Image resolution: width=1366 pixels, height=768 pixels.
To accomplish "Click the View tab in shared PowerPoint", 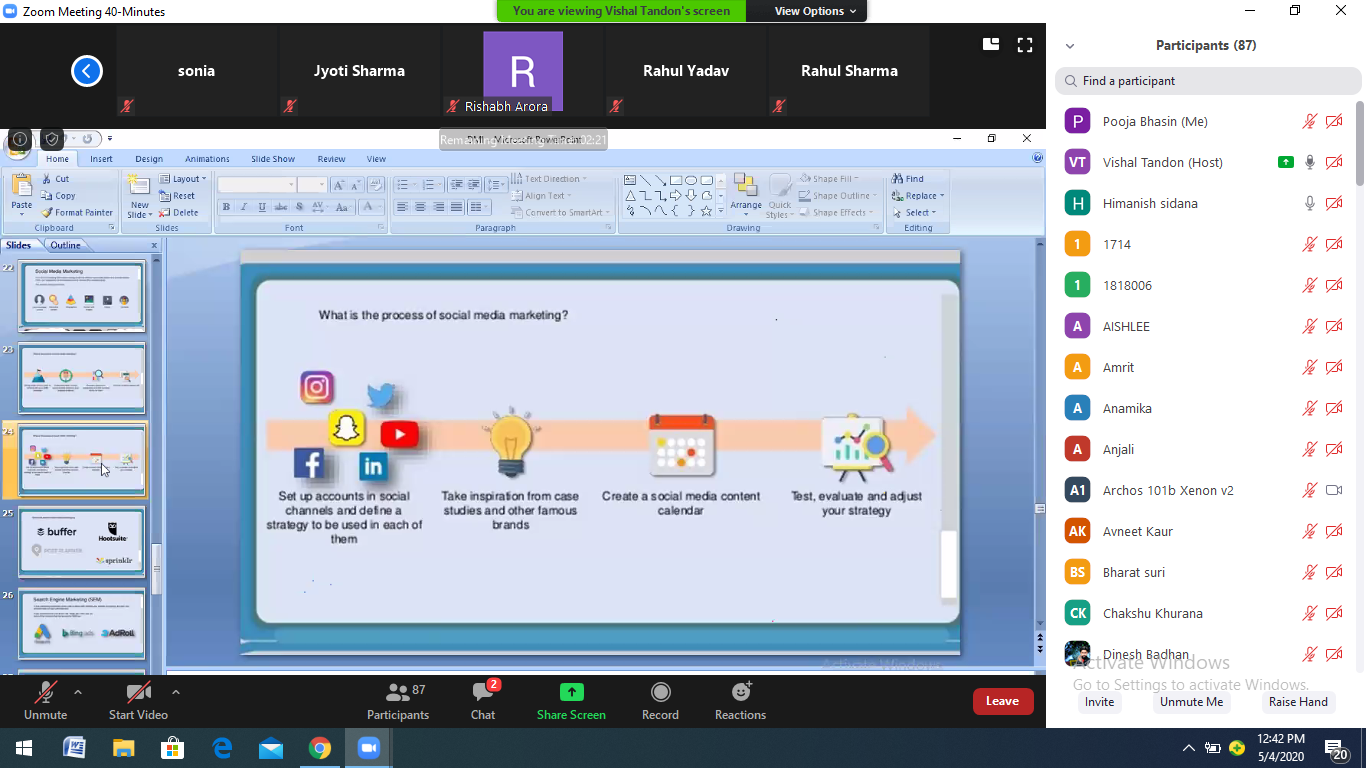I will pyautogui.click(x=376, y=159).
